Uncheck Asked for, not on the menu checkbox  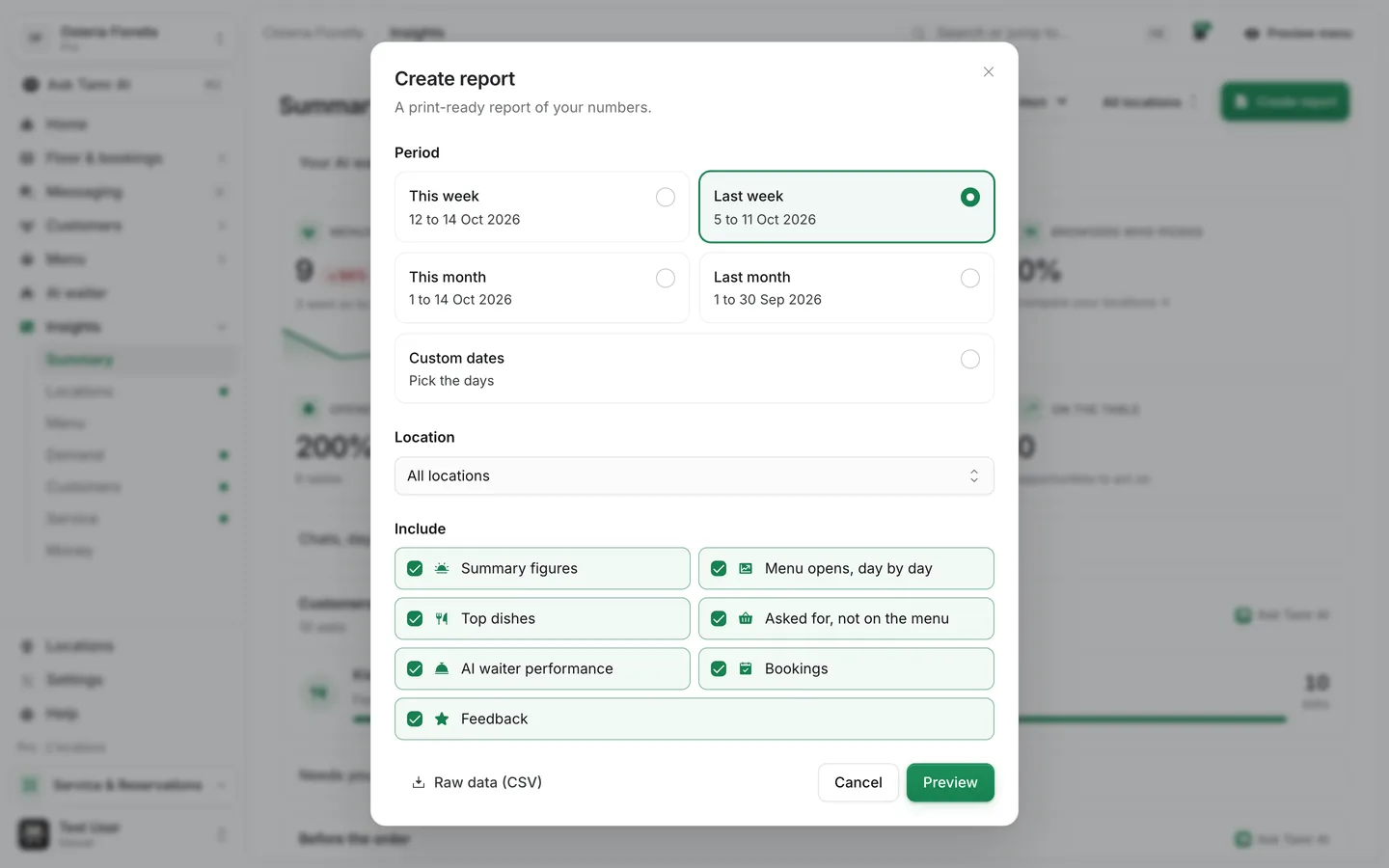pyautogui.click(x=719, y=618)
